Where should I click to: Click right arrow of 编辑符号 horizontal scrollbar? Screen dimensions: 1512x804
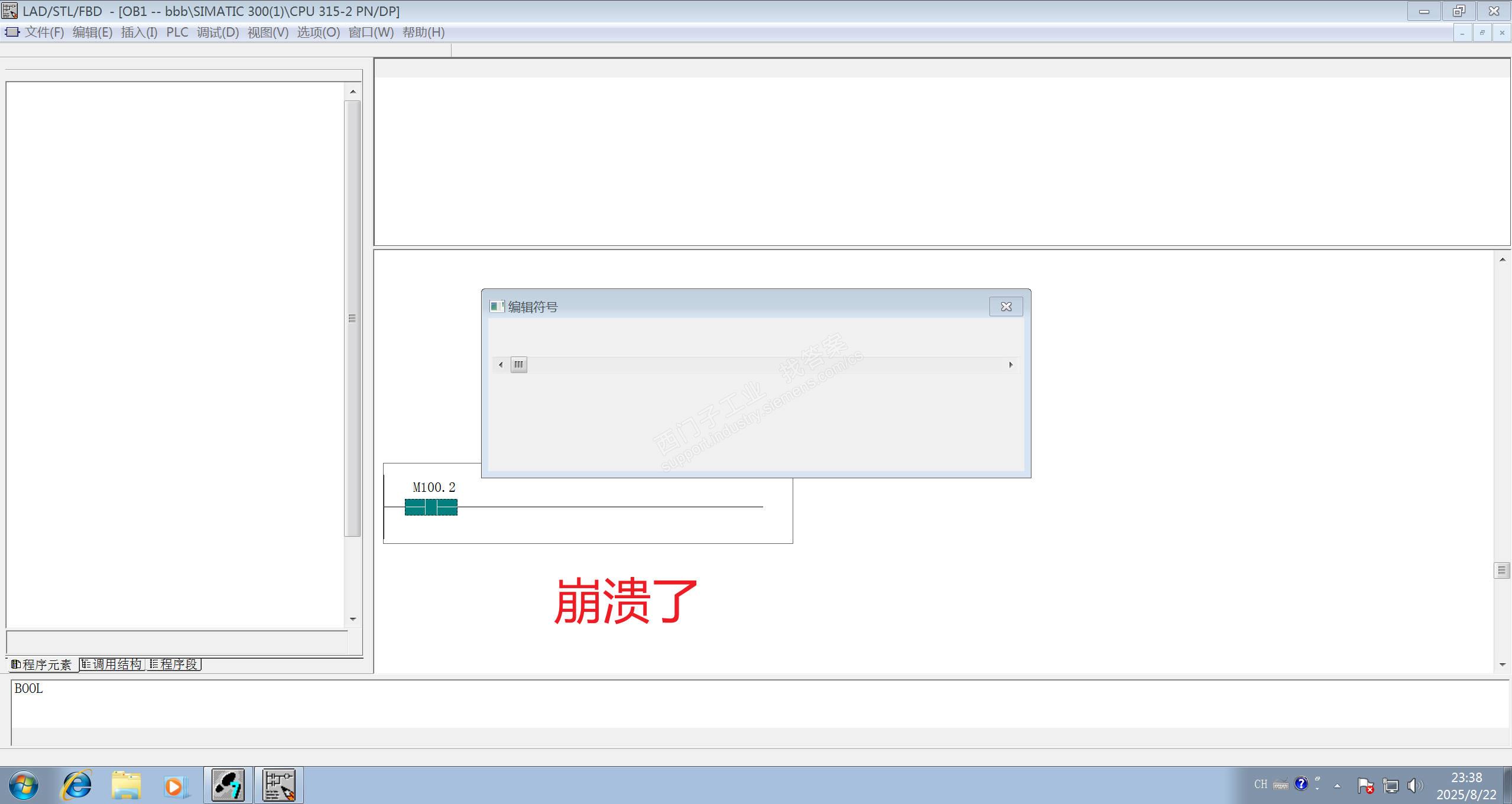point(1011,365)
